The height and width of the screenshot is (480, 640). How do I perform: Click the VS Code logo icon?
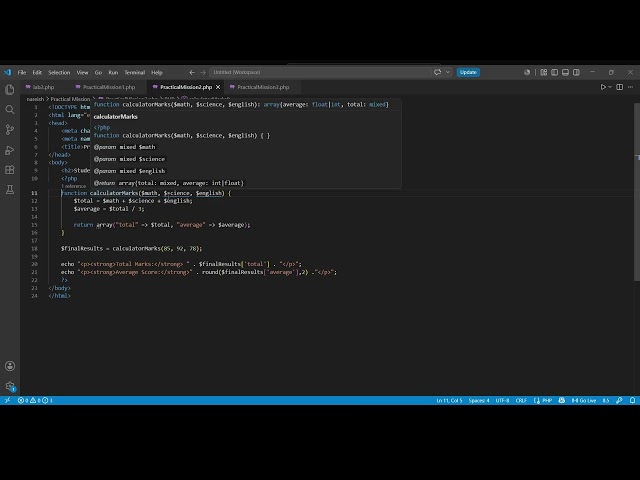click(8, 72)
